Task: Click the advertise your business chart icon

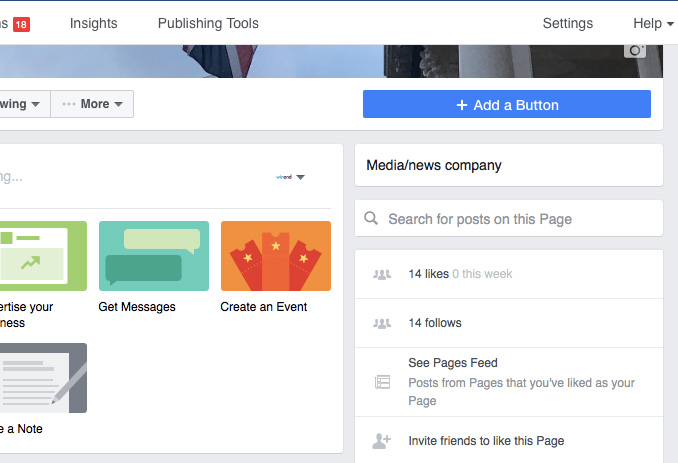Action: (42, 256)
